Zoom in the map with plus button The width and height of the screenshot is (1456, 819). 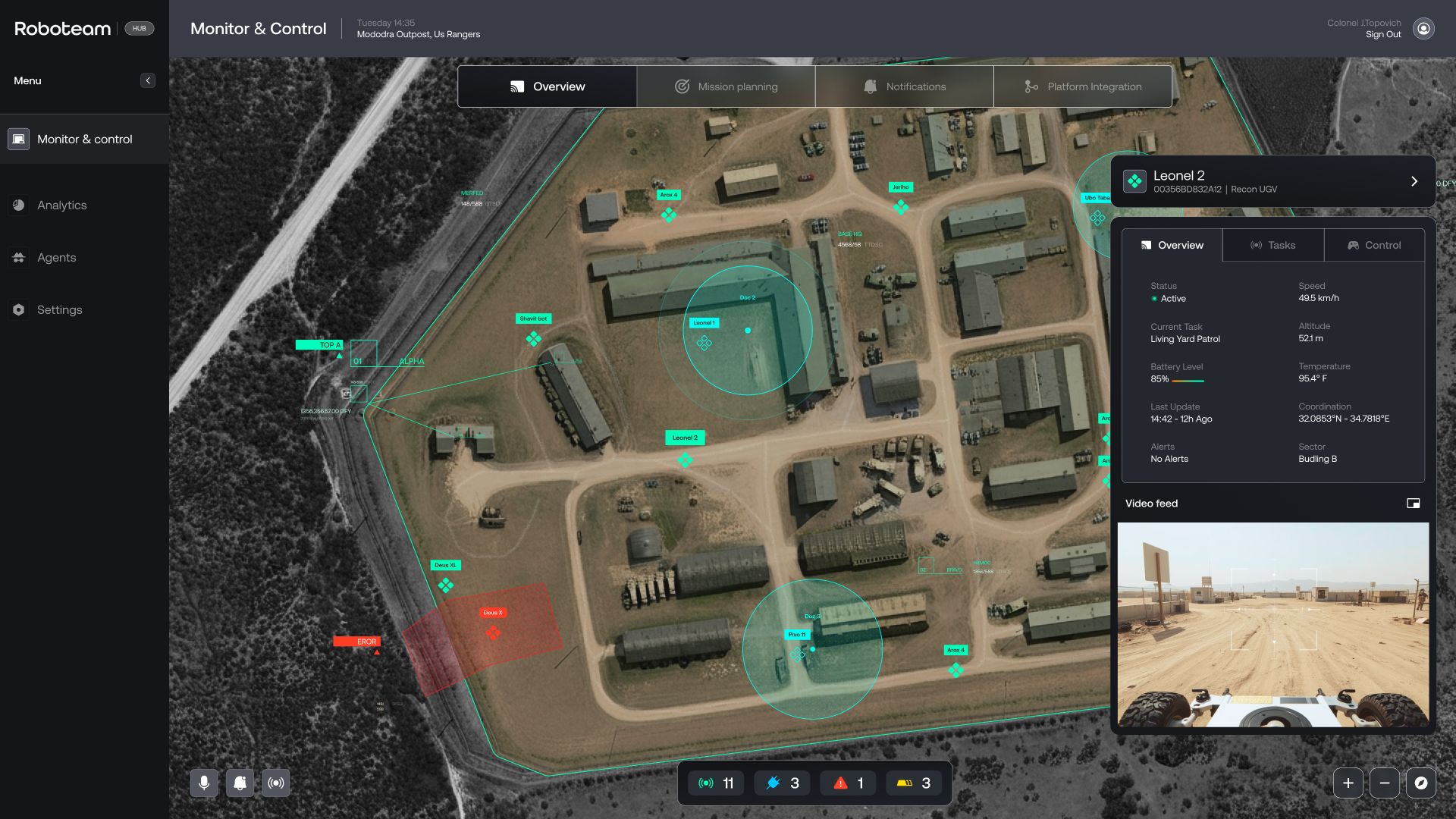[1348, 783]
